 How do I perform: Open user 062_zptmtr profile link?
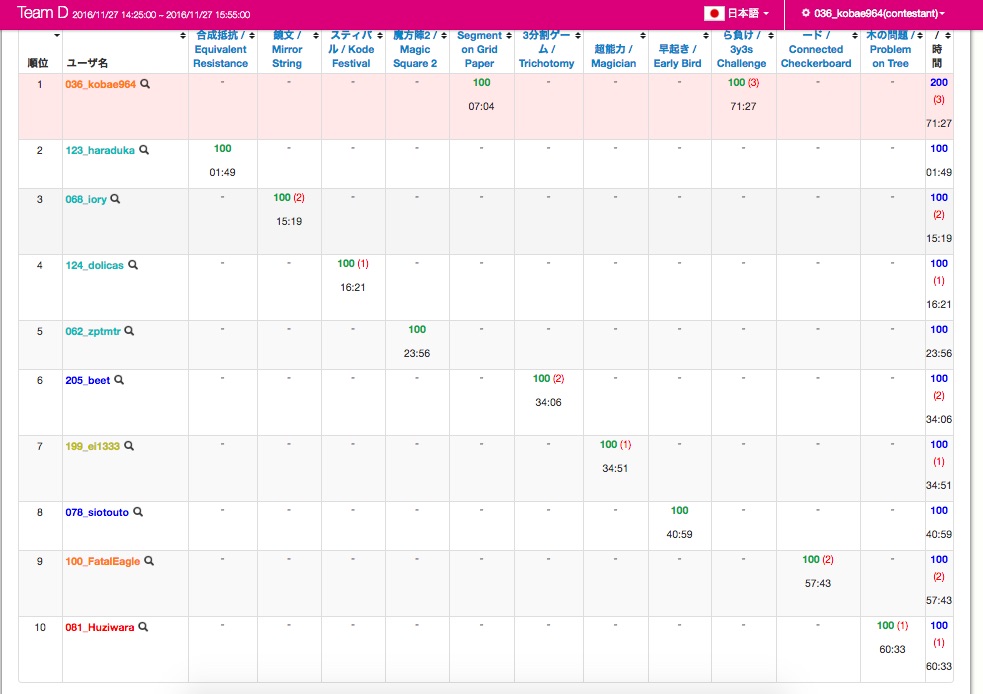(93, 331)
